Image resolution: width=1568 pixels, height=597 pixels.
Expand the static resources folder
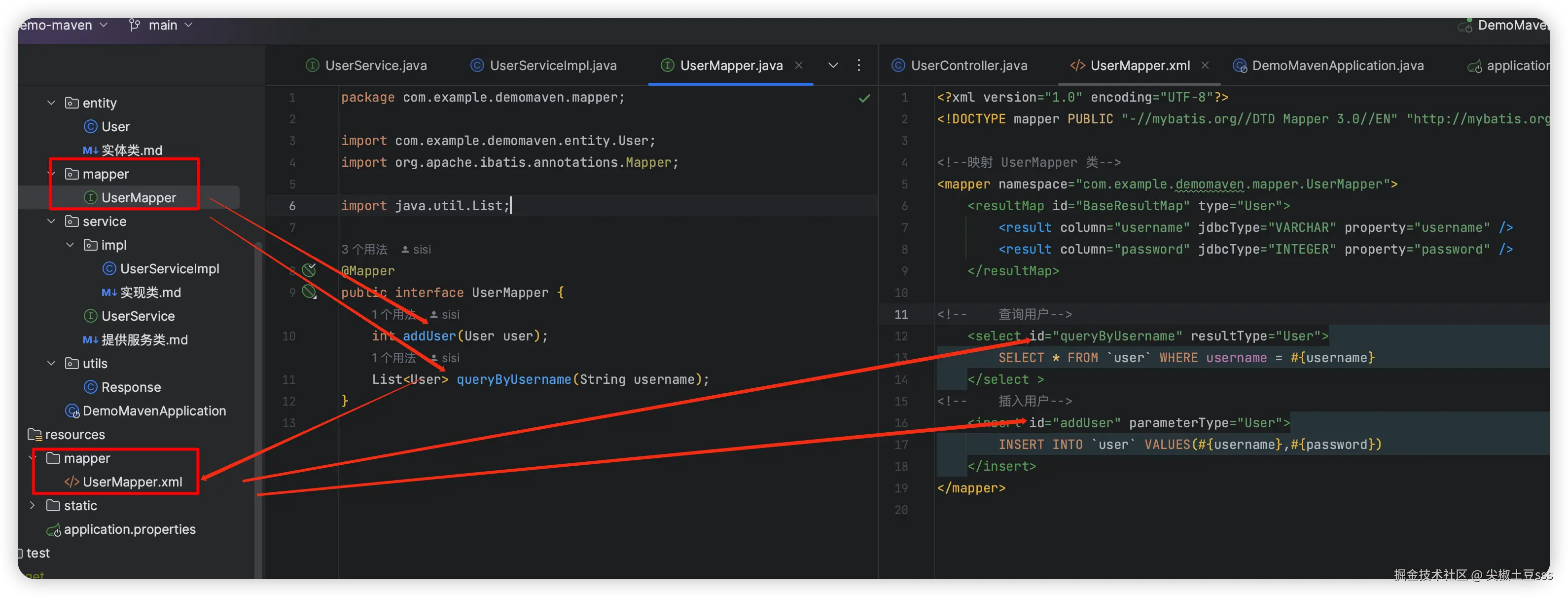(32, 505)
